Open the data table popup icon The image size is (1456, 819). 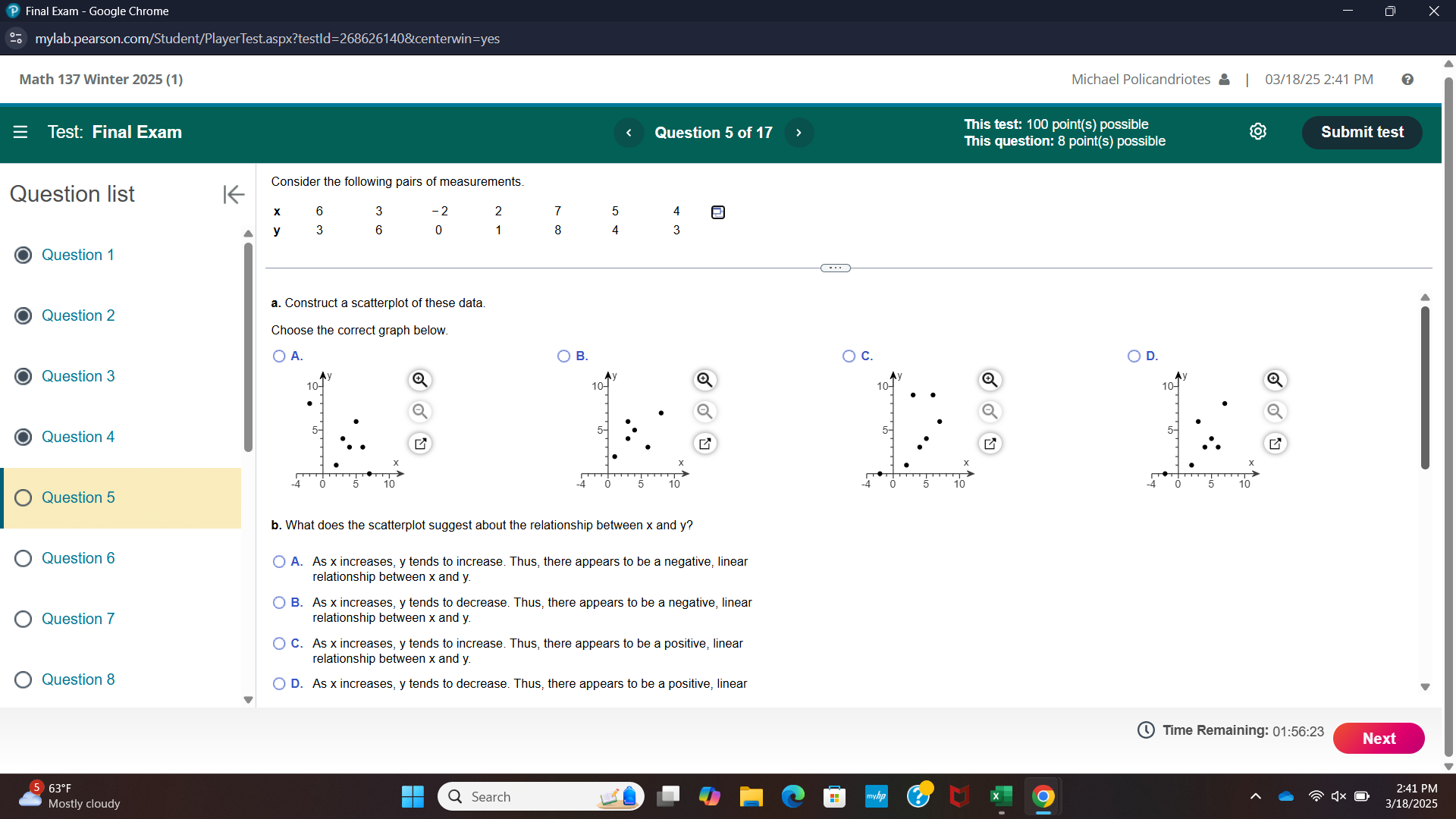[717, 212]
